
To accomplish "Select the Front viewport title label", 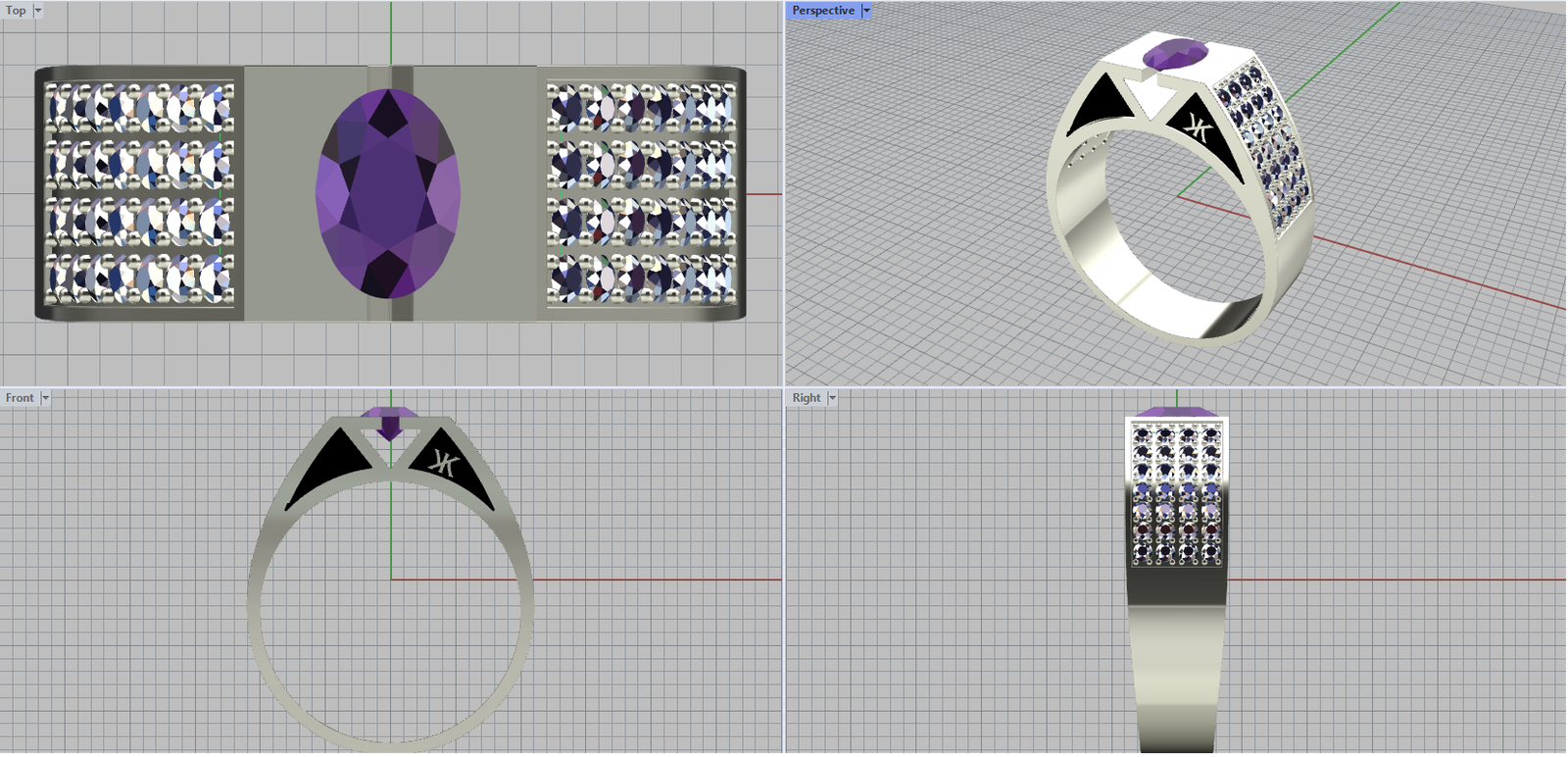I will 19,398.
